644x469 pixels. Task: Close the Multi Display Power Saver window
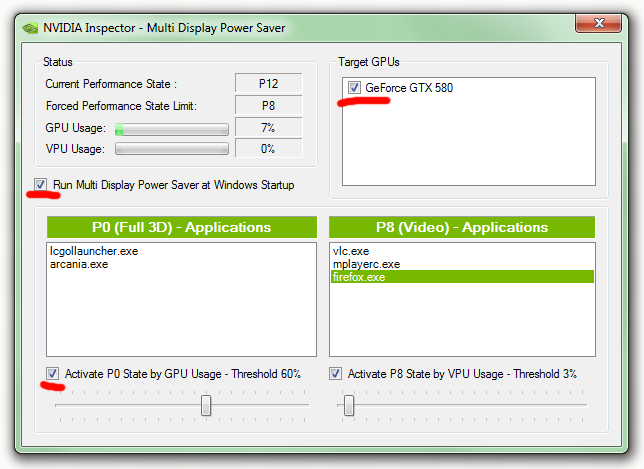coord(598,23)
